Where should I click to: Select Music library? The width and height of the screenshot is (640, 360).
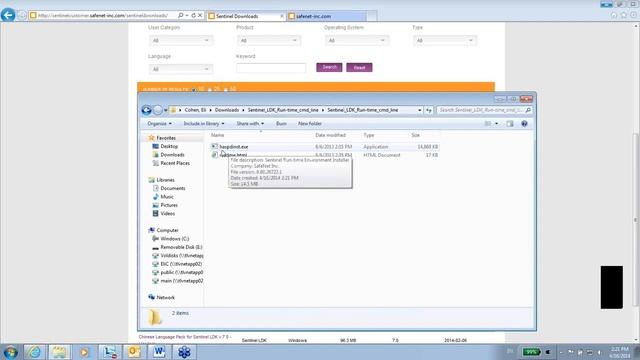tap(167, 197)
